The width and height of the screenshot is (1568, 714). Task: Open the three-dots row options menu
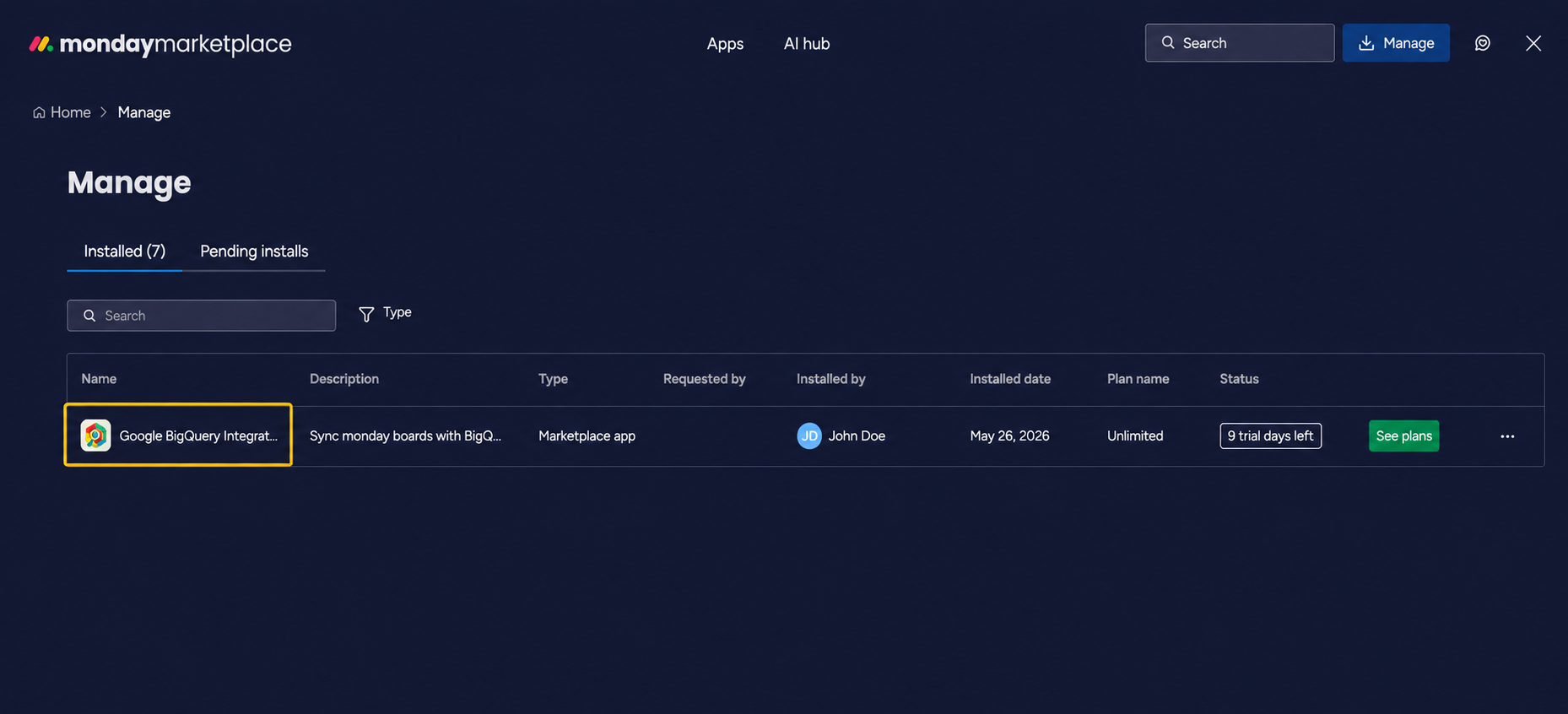click(1507, 436)
